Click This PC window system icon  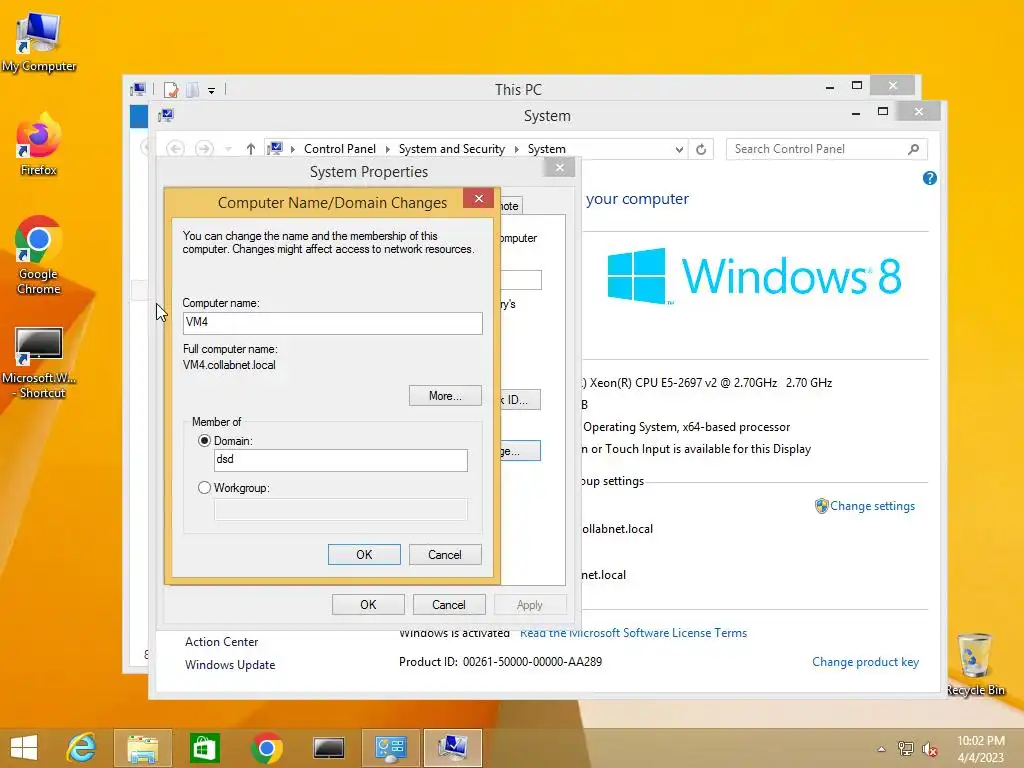pyautogui.click(x=138, y=89)
